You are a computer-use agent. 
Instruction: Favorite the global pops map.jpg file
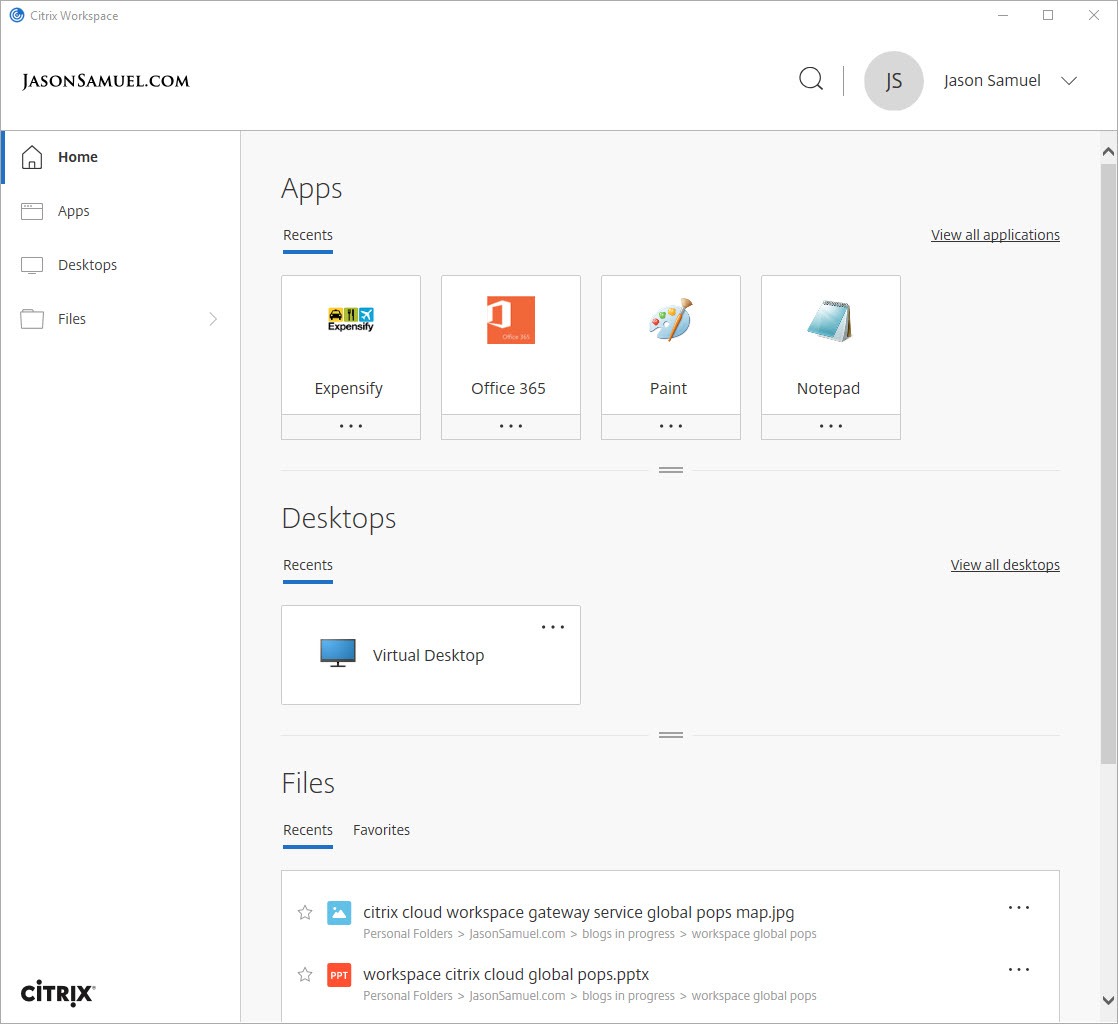(x=305, y=912)
